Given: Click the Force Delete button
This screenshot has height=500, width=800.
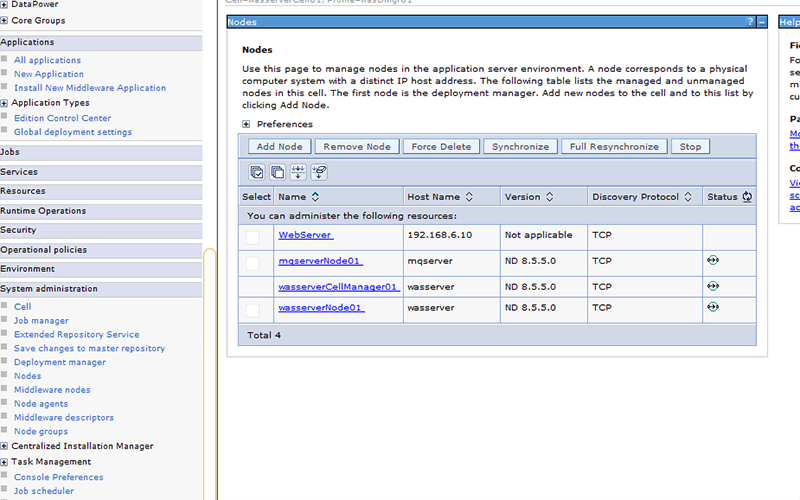Looking at the screenshot, I should 441,146.
